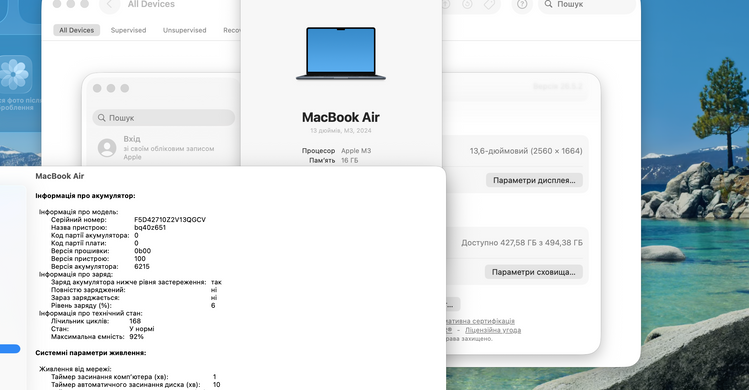
Task: Click the Apple M3 processor value
Action: click(x=356, y=151)
